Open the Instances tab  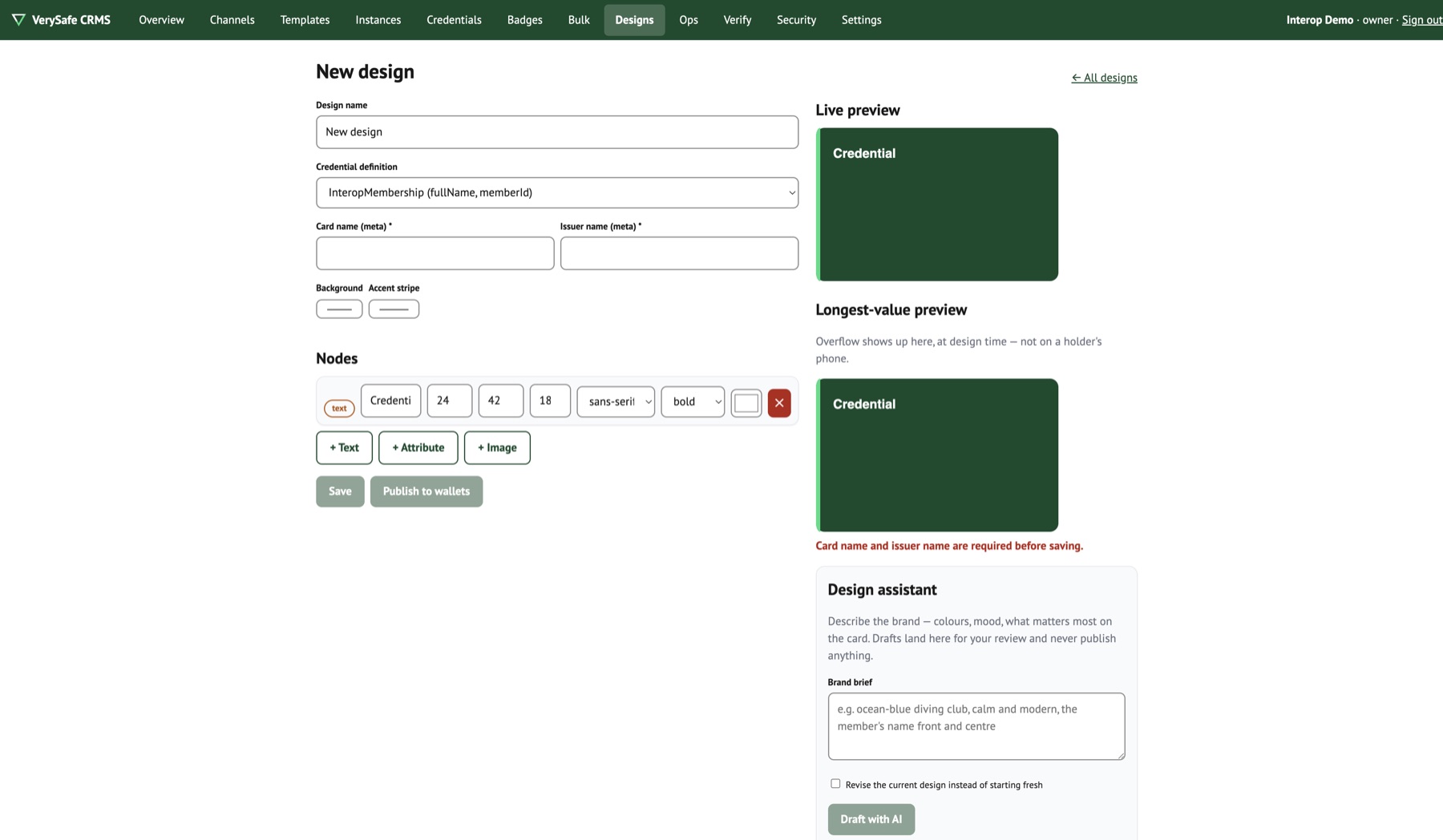pos(378,20)
